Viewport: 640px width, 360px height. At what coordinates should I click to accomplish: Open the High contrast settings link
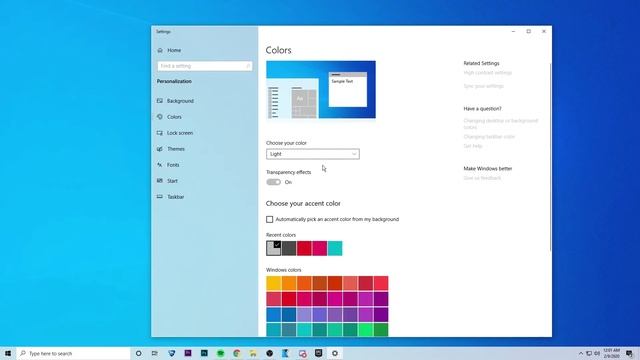tap(487, 73)
